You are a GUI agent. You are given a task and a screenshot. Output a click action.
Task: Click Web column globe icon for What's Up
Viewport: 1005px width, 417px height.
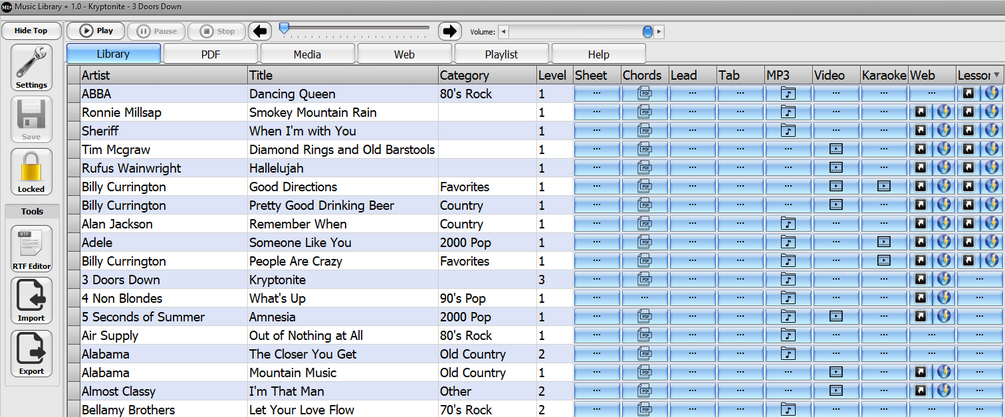tap(943, 298)
